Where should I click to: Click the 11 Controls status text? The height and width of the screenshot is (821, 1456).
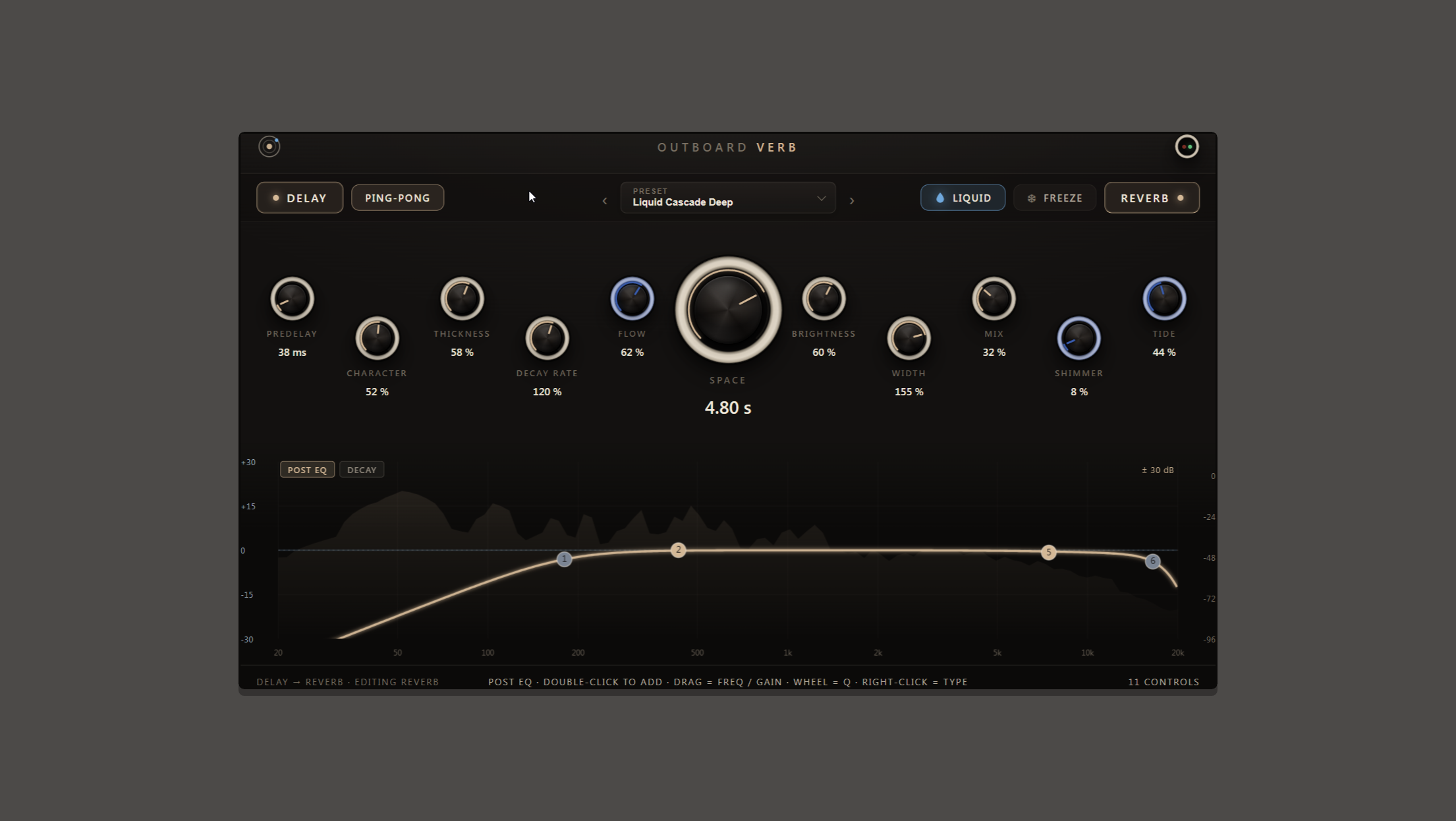pos(1163,682)
